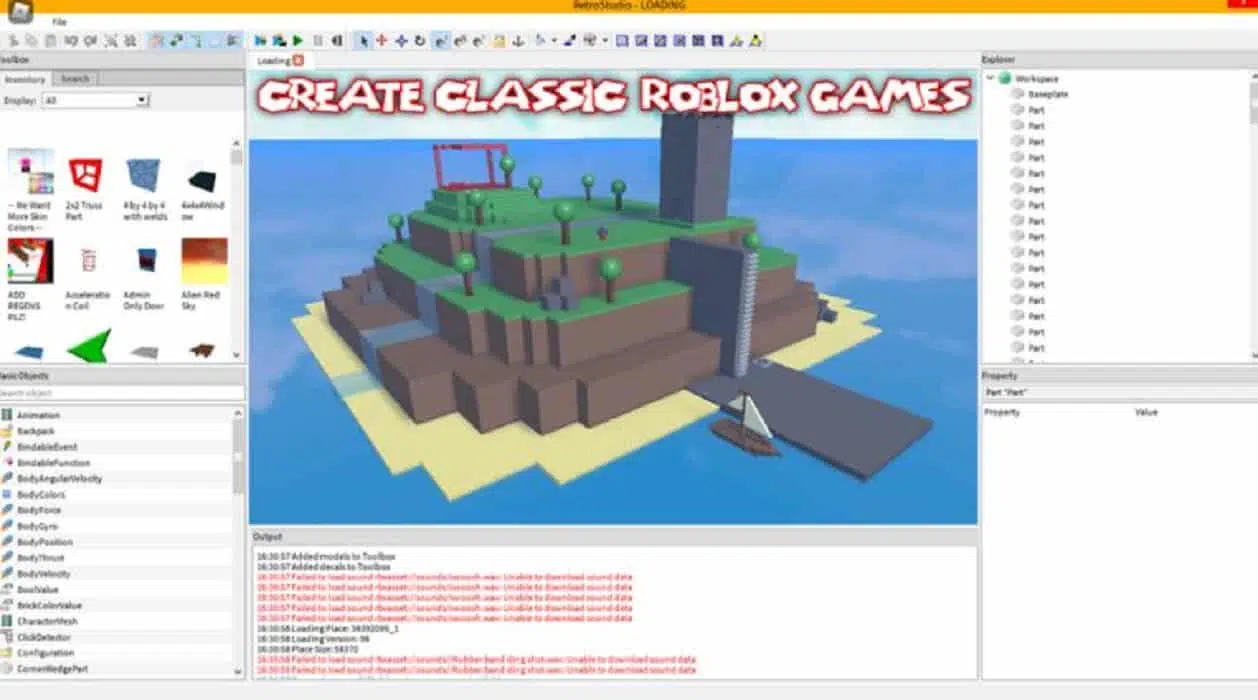Click the Toolbox scrollbar down arrow
The height and width of the screenshot is (700, 1258).
[237, 354]
